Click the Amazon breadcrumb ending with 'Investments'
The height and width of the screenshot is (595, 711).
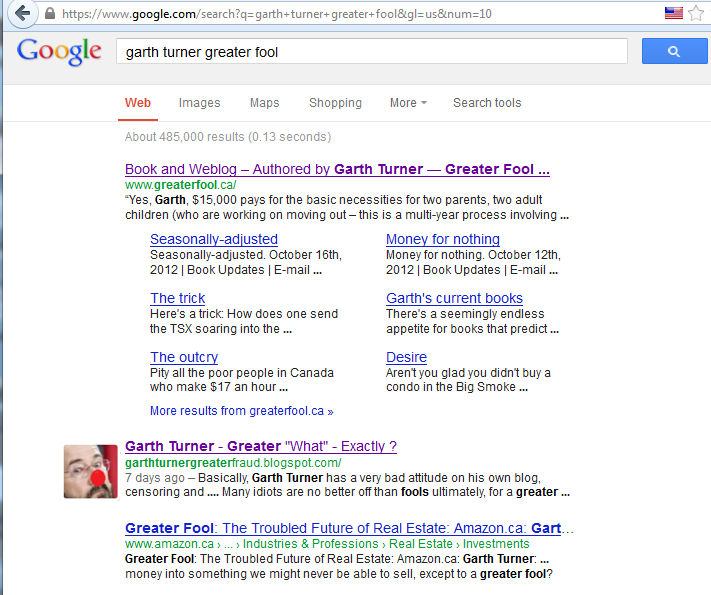(x=327, y=544)
